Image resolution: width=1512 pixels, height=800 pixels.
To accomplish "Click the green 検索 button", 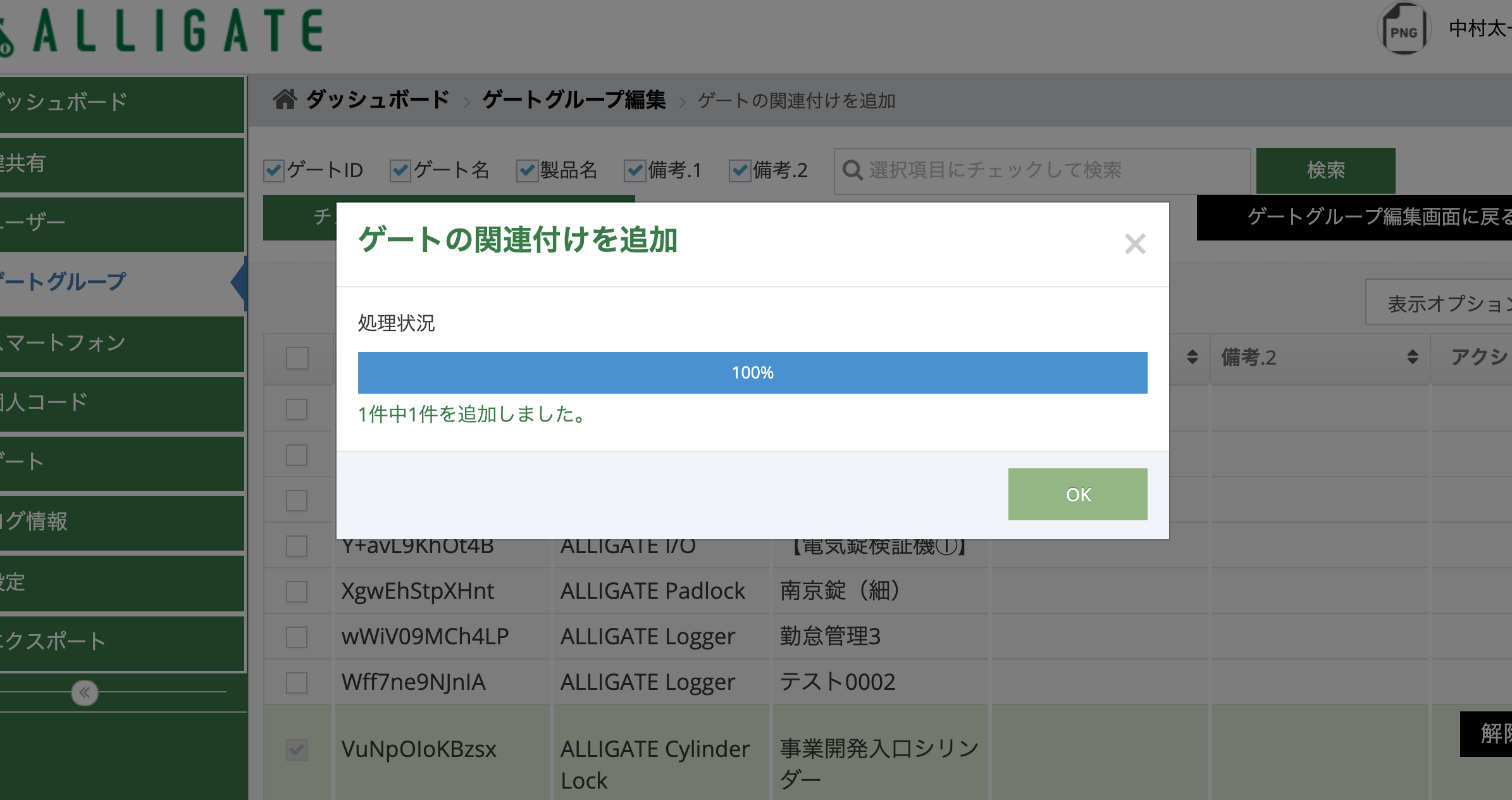I will coord(1325,171).
